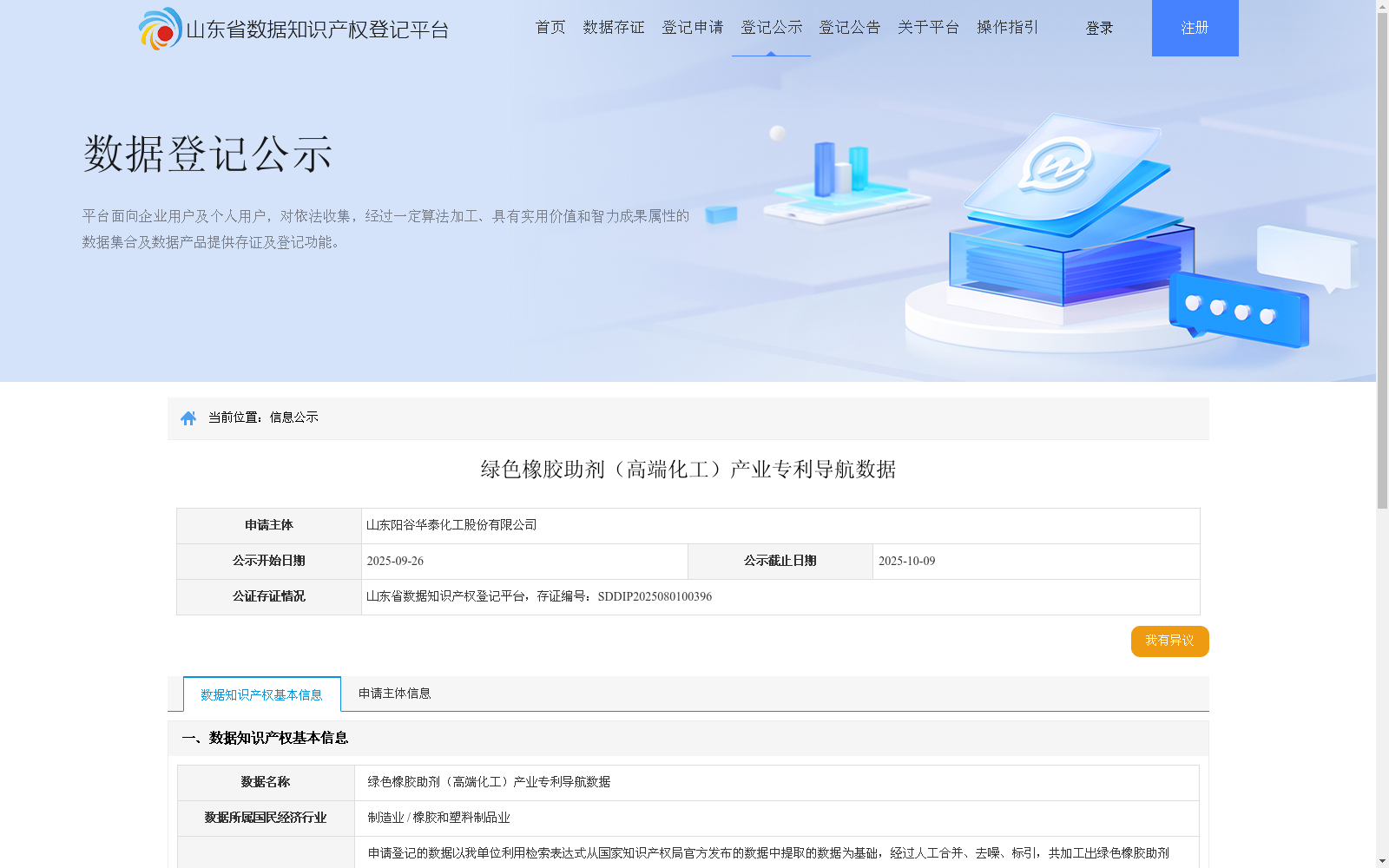Click the 公证存证情况 label cell
Image resolution: width=1389 pixels, height=868 pixels.
point(269,597)
